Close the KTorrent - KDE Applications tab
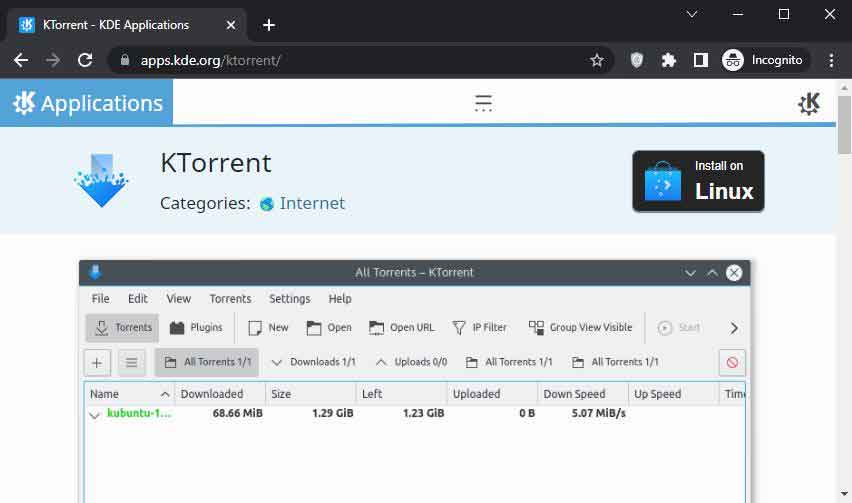The image size is (852, 503). (x=231, y=25)
